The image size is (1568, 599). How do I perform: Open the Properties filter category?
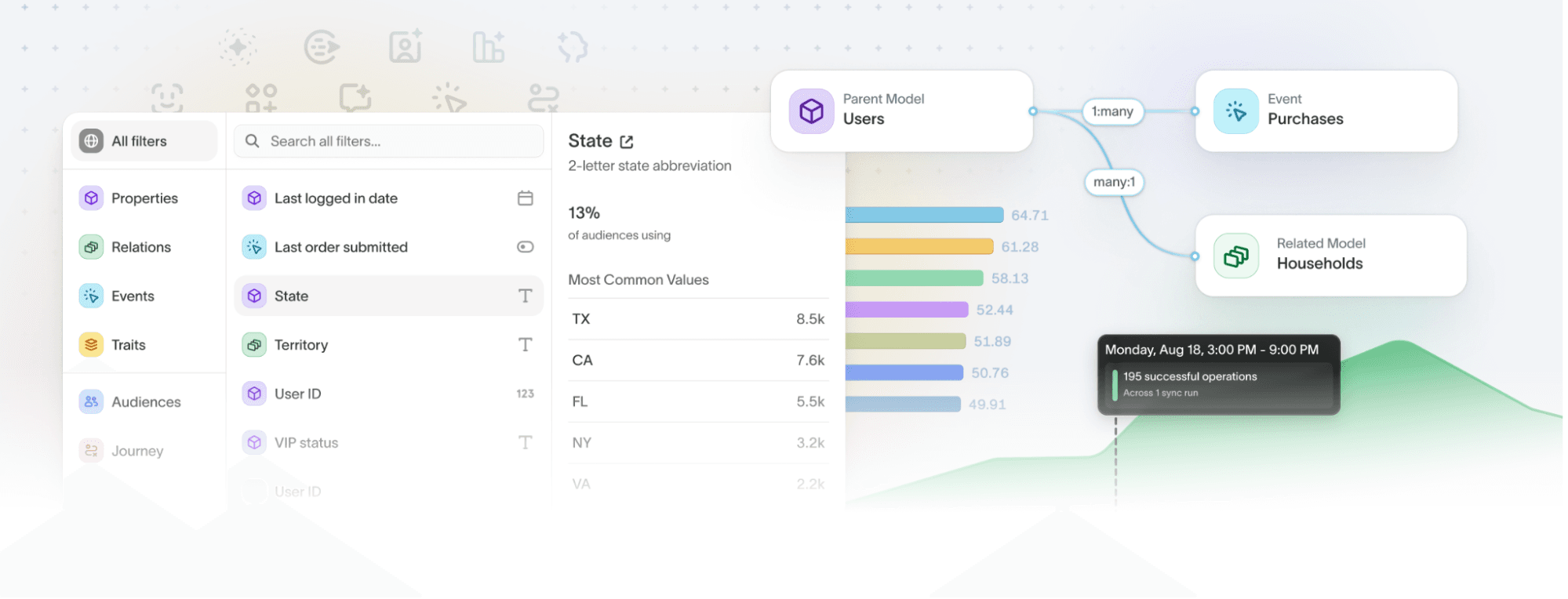(x=144, y=198)
